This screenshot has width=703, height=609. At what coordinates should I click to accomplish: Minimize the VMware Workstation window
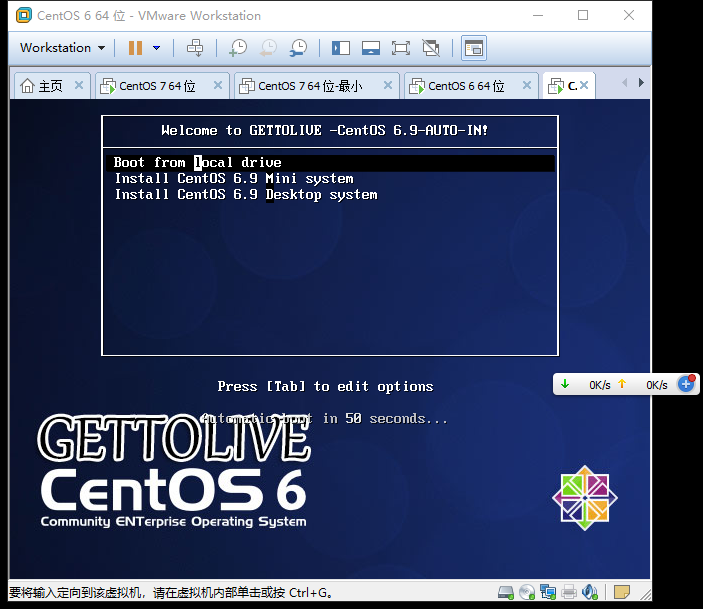(x=538, y=15)
